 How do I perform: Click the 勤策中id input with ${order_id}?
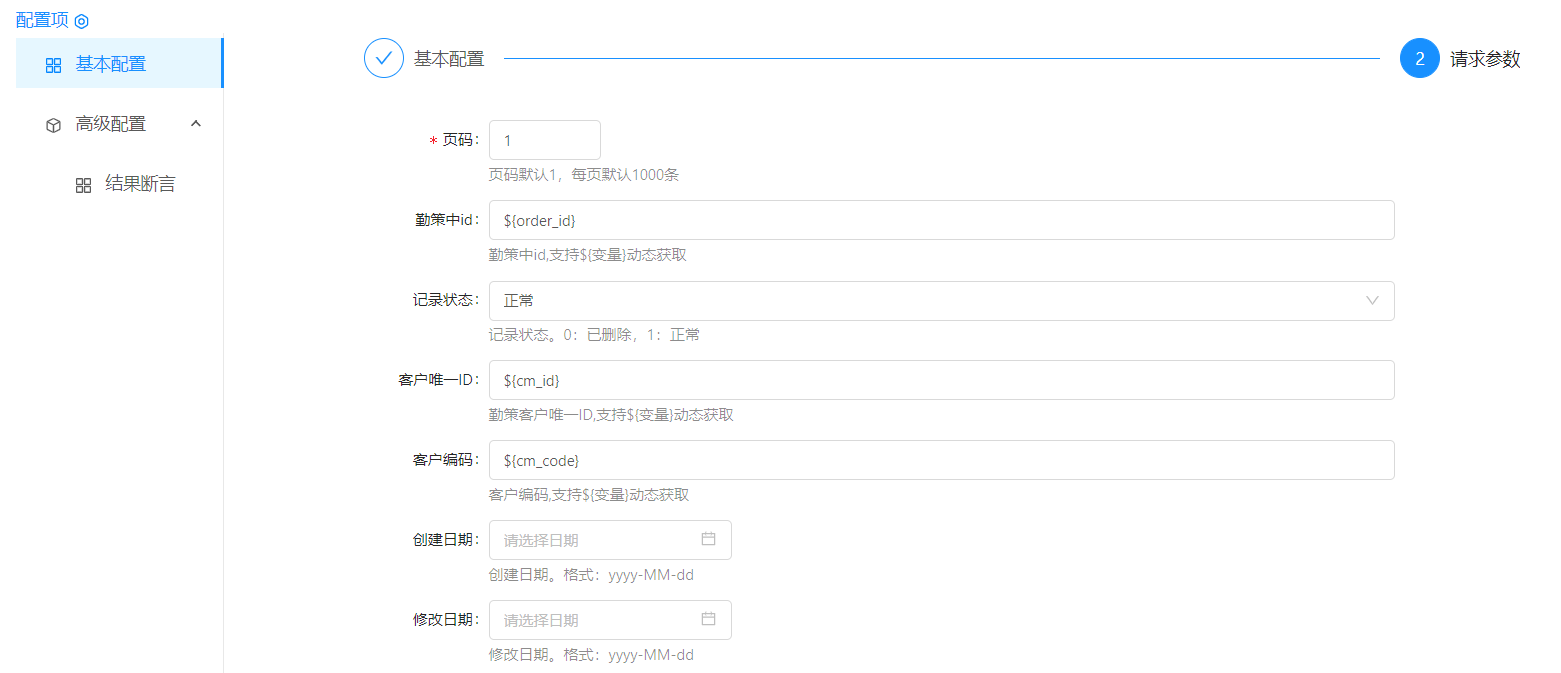pos(940,220)
